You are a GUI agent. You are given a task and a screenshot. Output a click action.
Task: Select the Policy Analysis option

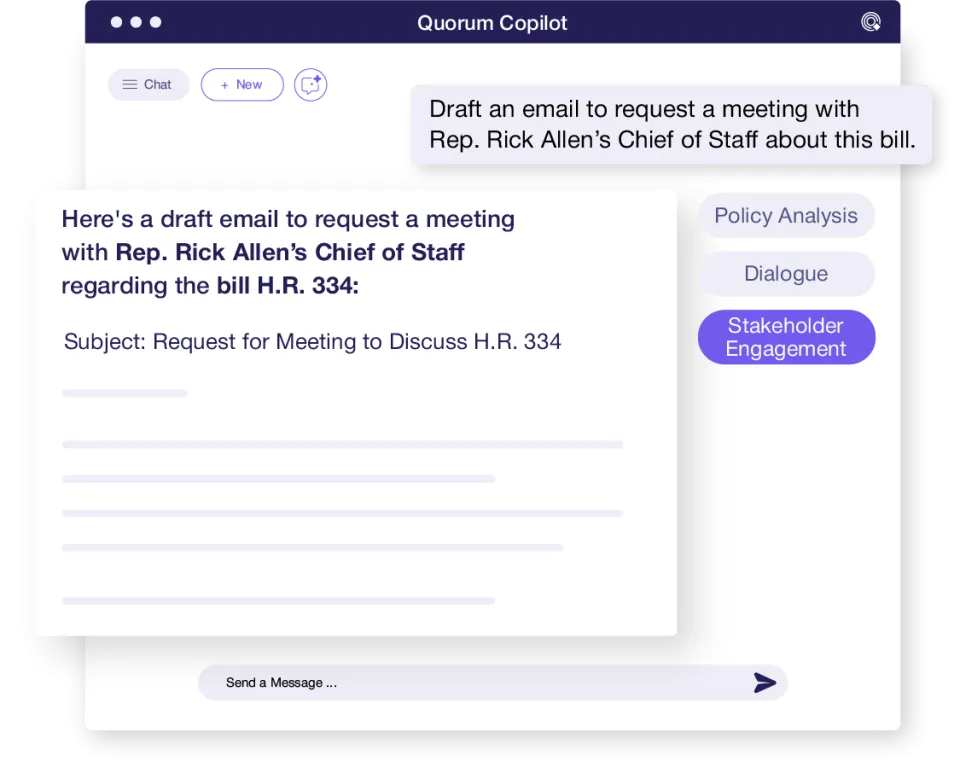(x=786, y=215)
